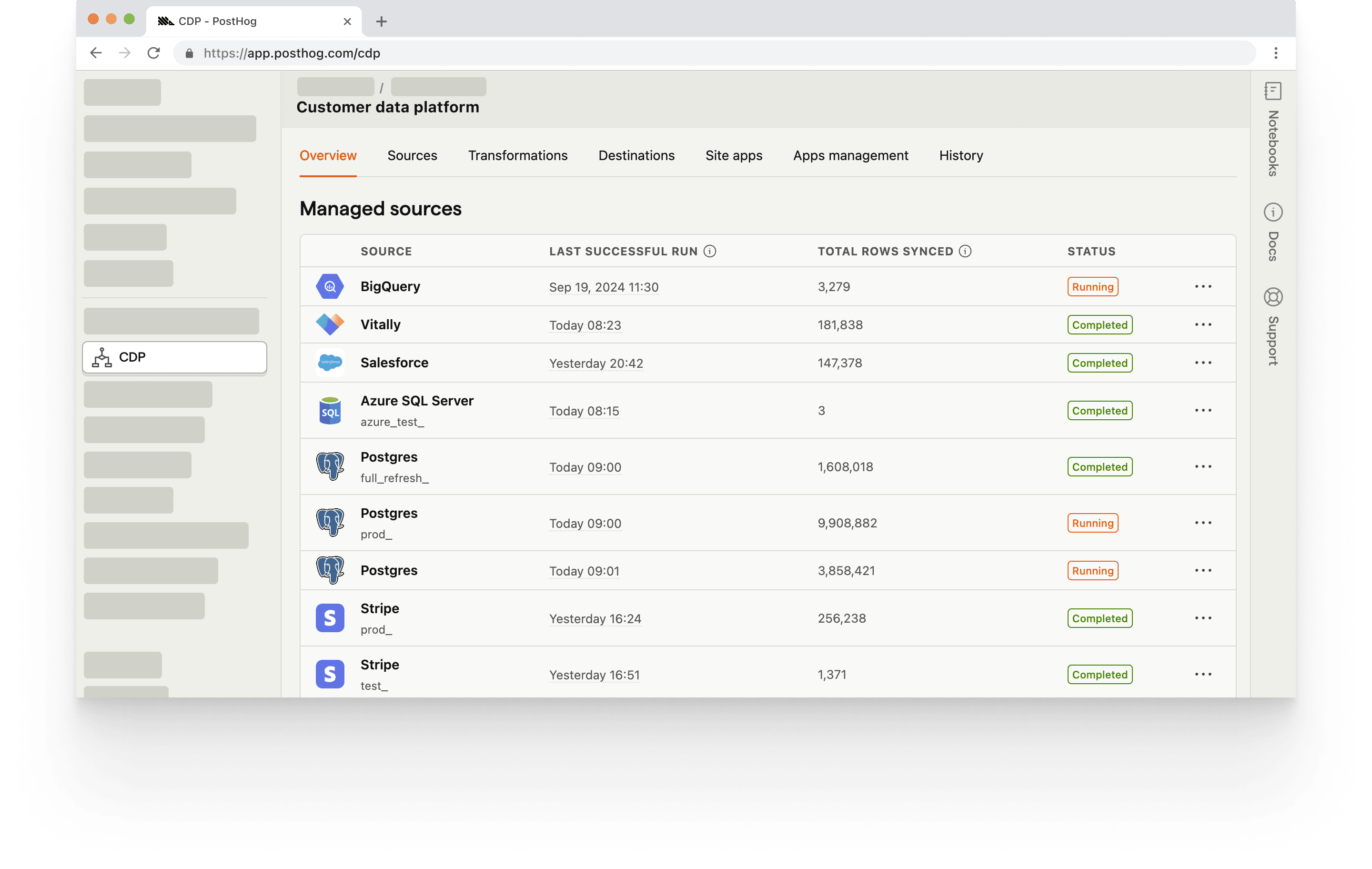Viewport: 1372px width, 869px height.
Task: Open the Support side panel
Action: click(x=1272, y=326)
